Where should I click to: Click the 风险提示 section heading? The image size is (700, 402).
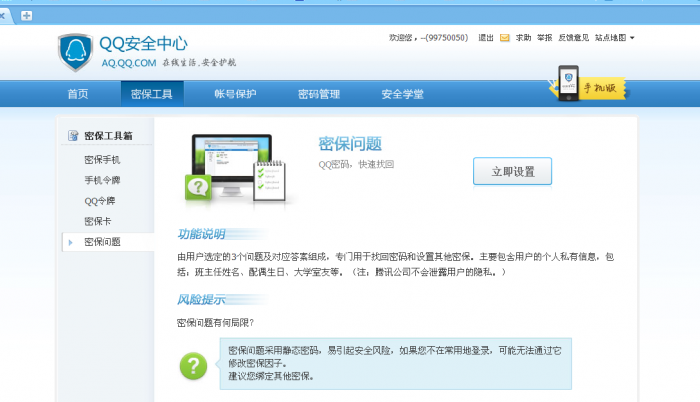point(201,299)
